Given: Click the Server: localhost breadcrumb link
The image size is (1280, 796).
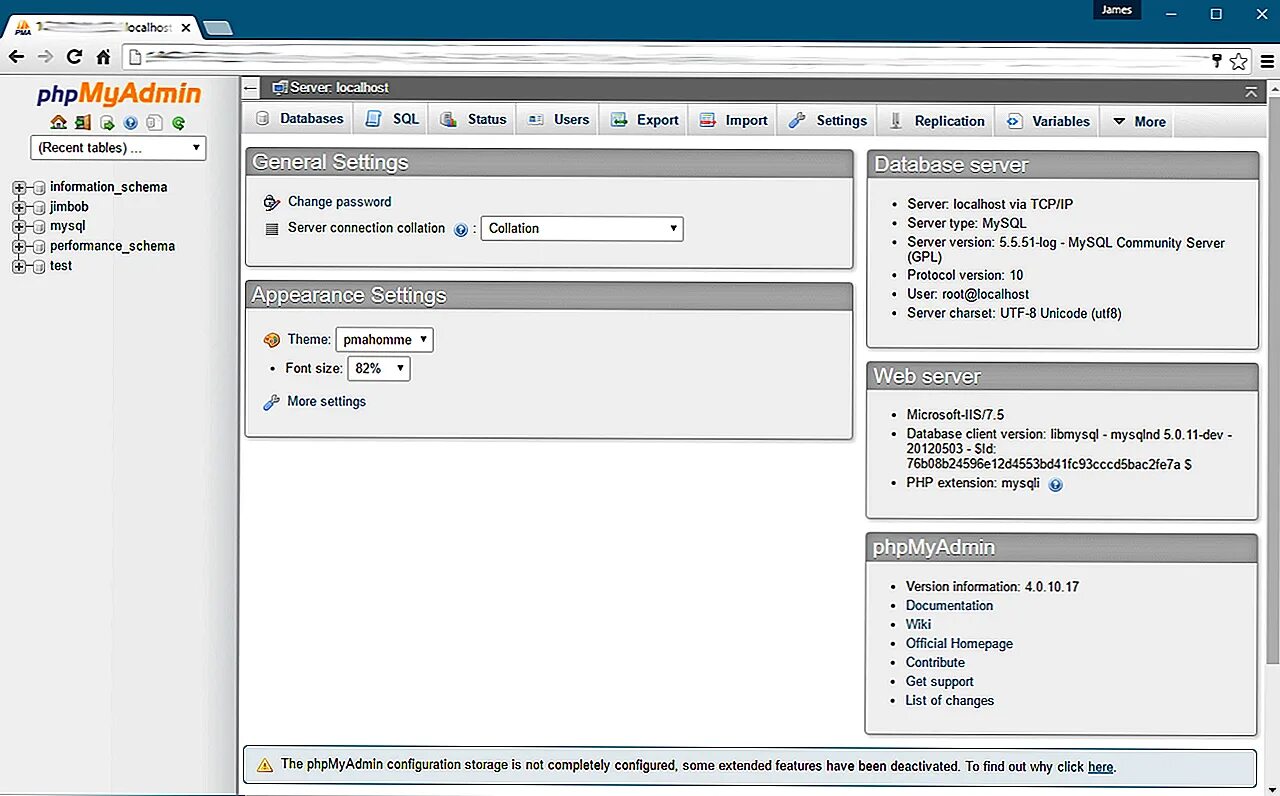Looking at the screenshot, I should [x=339, y=88].
